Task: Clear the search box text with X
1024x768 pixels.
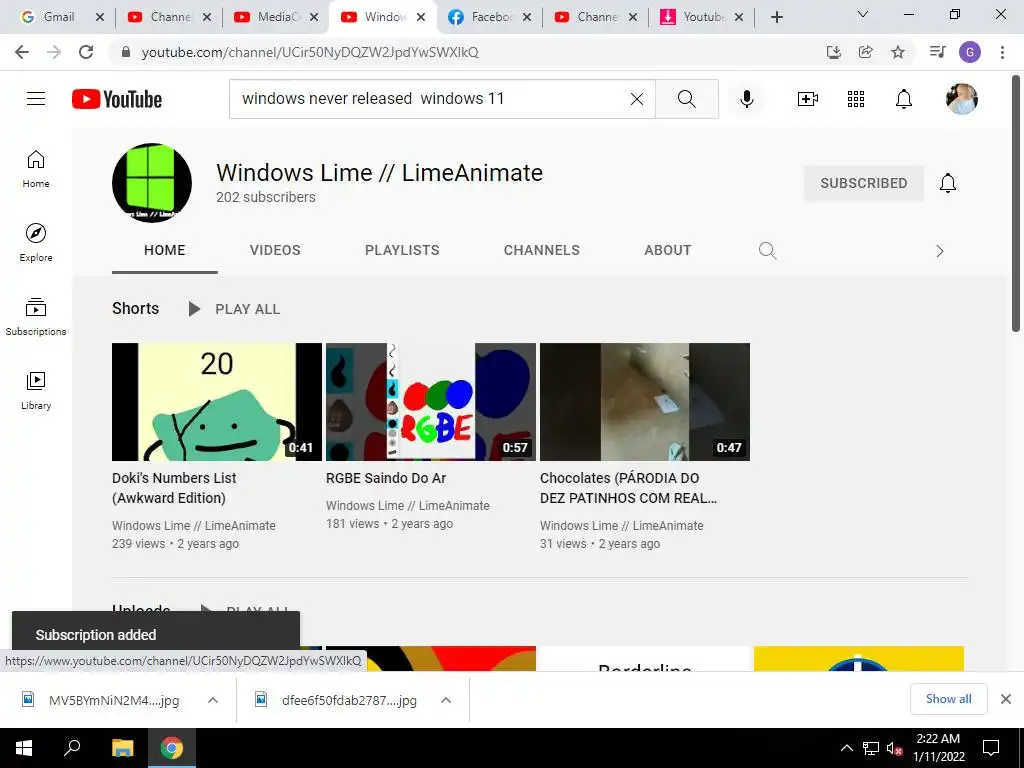Action: click(637, 99)
